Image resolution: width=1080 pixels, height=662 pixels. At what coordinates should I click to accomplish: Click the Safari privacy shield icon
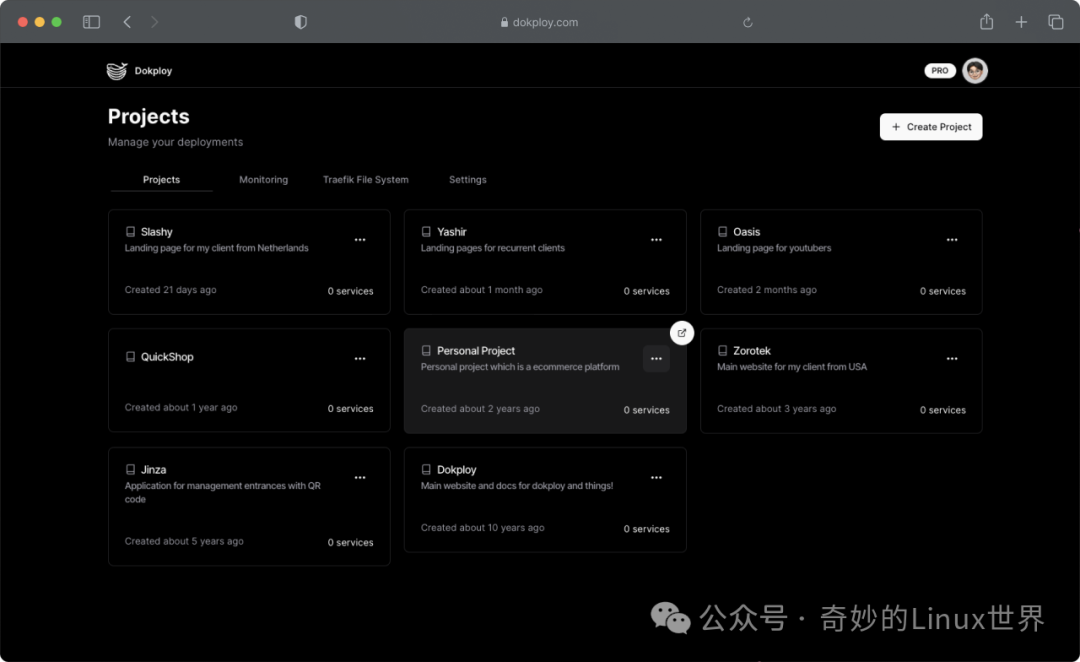[300, 22]
